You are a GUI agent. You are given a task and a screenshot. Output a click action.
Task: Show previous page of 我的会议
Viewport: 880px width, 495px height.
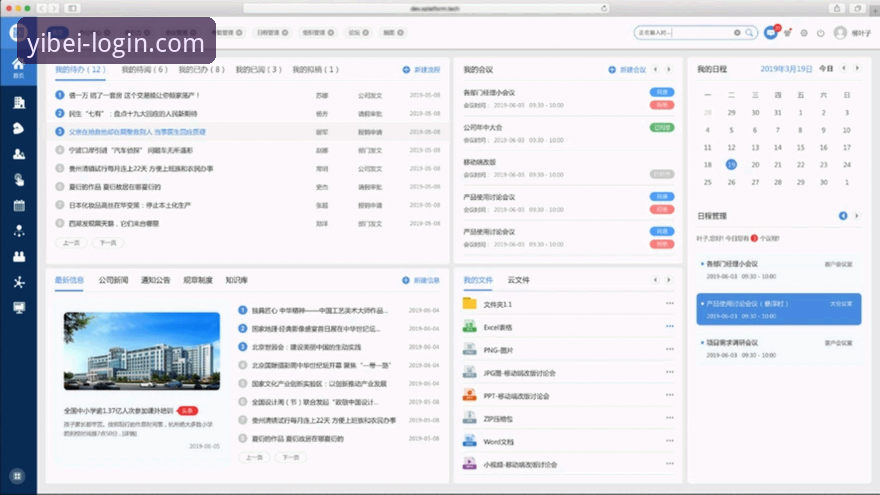(x=656, y=70)
